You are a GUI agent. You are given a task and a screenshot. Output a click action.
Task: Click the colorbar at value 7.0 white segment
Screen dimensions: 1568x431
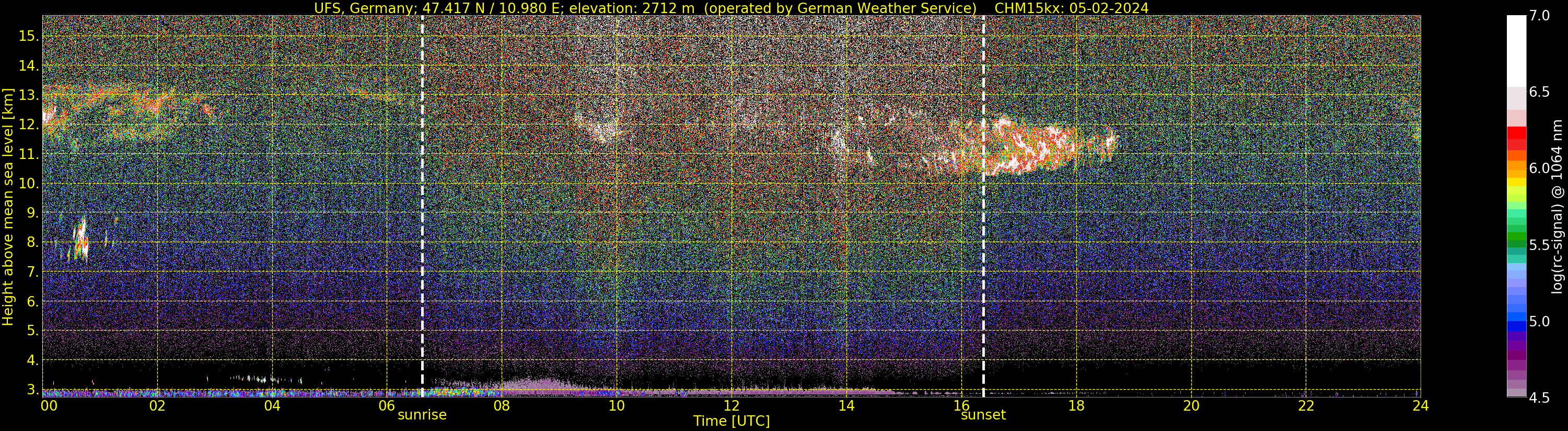[x=1516, y=52]
